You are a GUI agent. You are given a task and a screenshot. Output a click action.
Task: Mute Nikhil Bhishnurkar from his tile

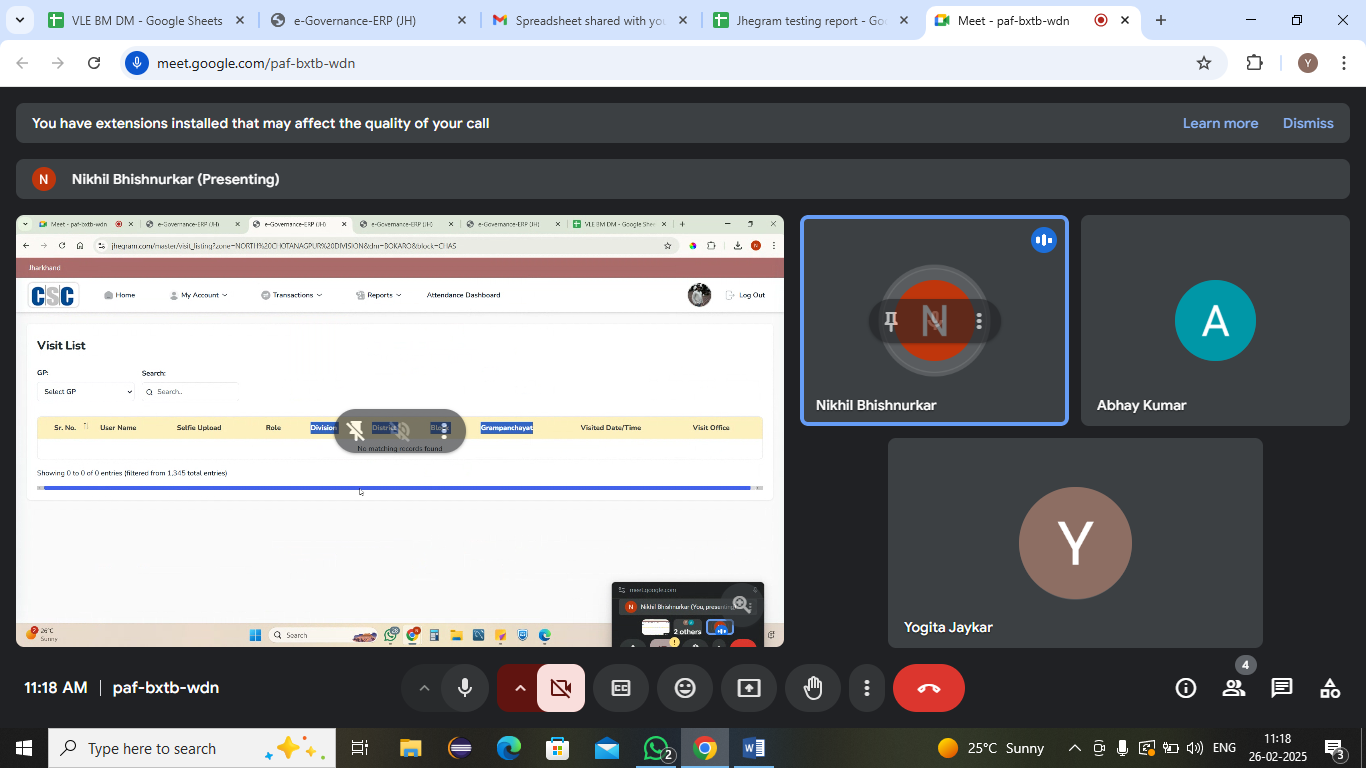[935, 321]
